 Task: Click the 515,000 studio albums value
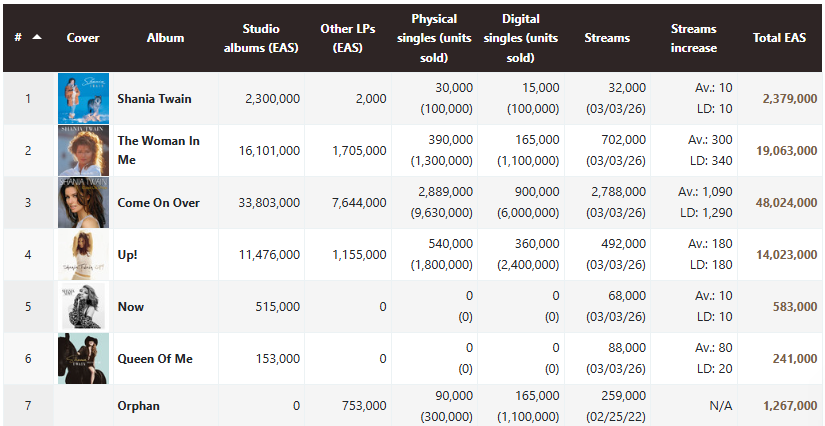(278, 307)
